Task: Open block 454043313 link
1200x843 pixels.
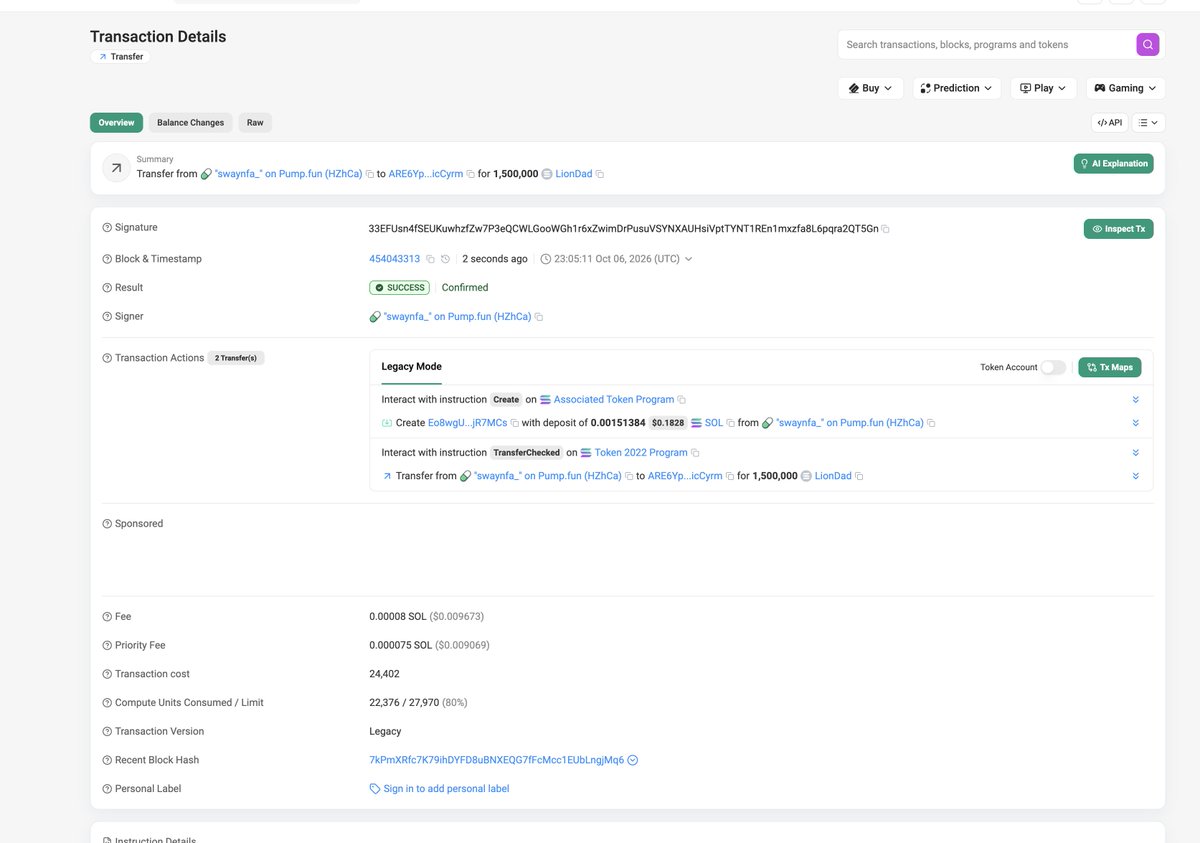Action: [395, 259]
